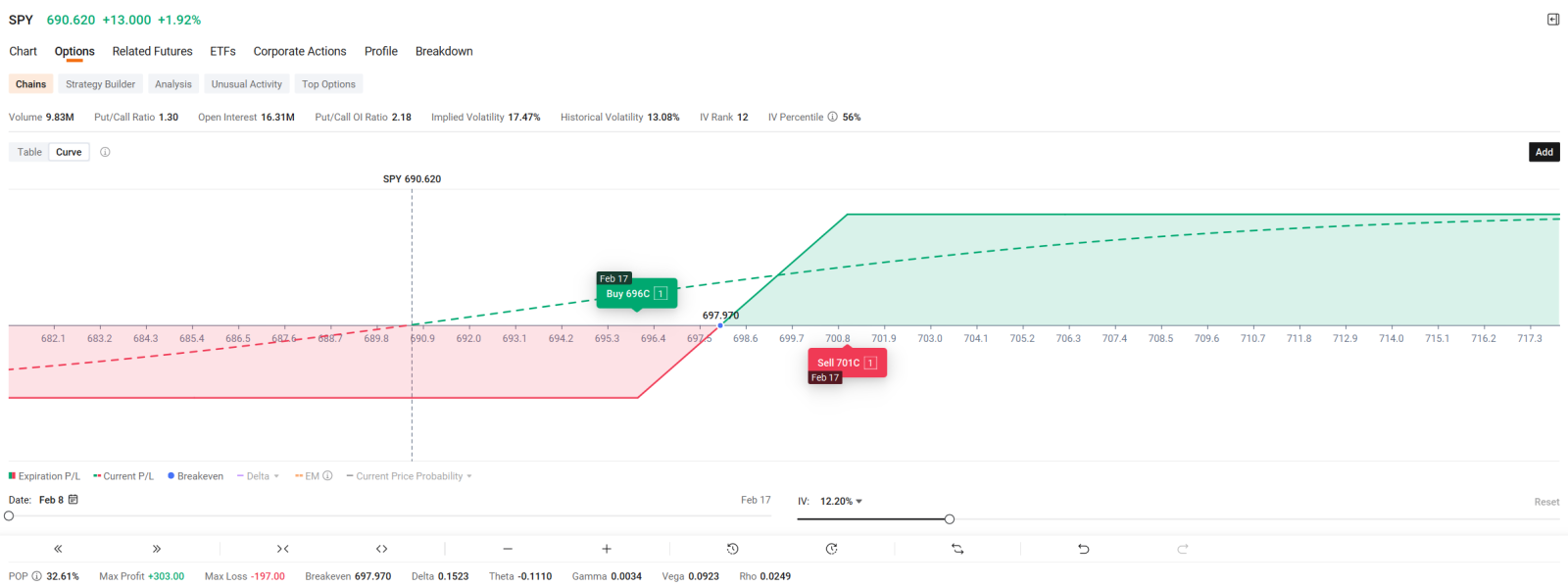Image resolution: width=1568 pixels, height=587 pixels.
Task: Toggle the EM legend line
Action: [307, 476]
